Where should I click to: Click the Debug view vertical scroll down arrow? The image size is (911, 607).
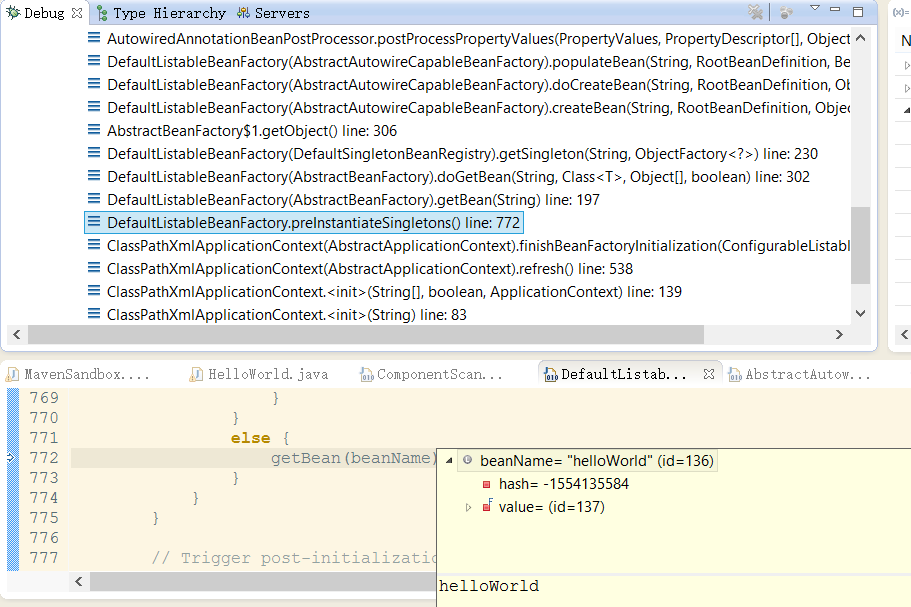(x=860, y=313)
